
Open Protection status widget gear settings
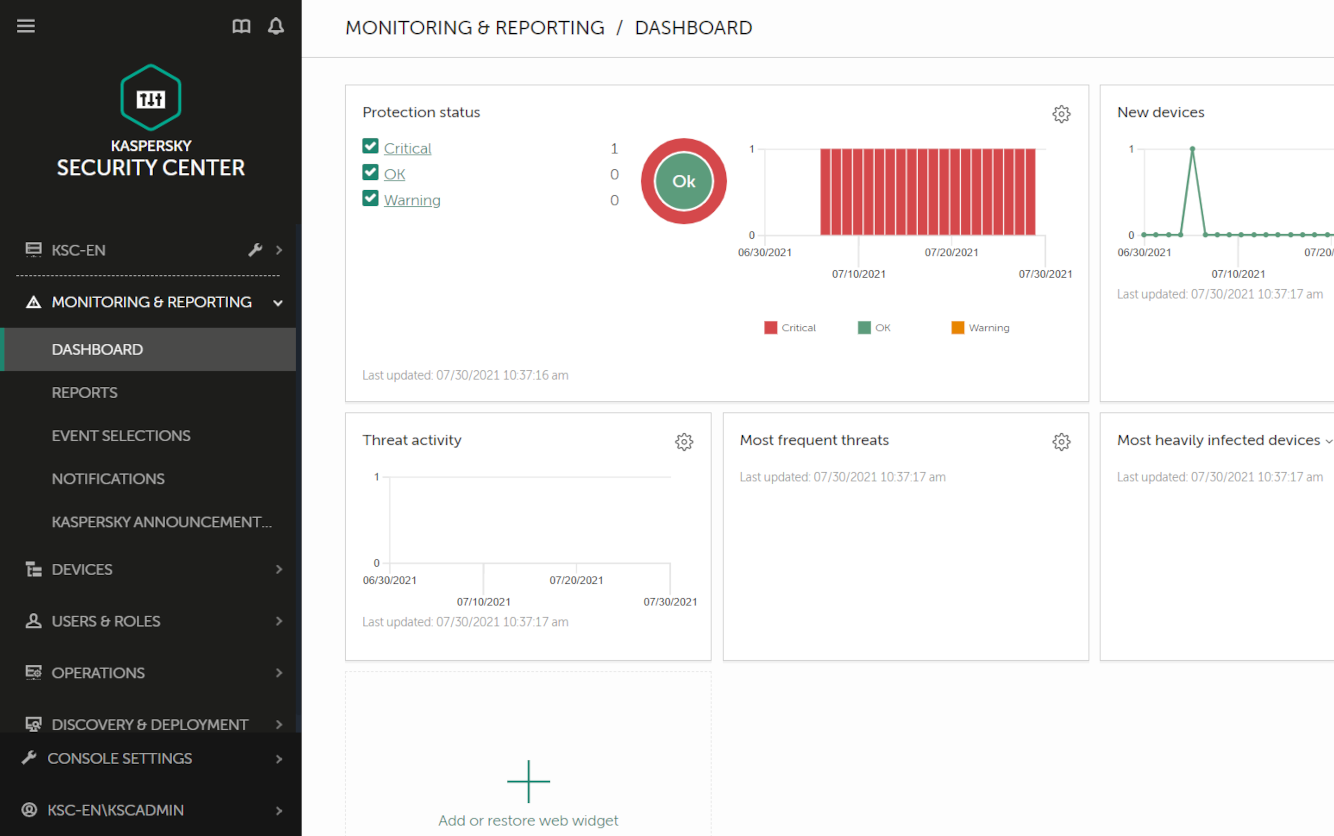pyautogui.click(x=1061, y=114)
